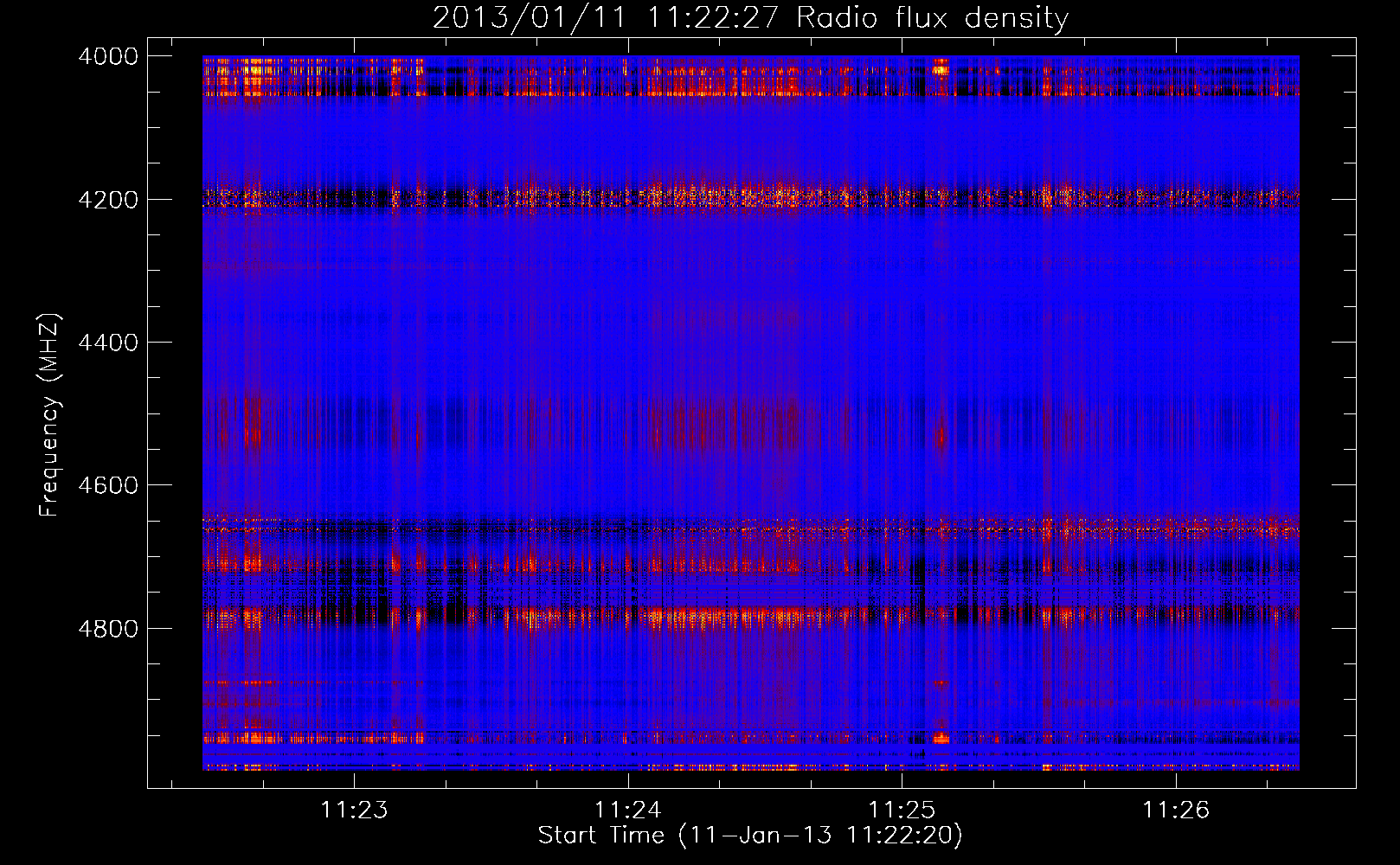This screenshot has height=865, width=1400.
Task: Select the 11:25 time axis label
Action: 902,810
